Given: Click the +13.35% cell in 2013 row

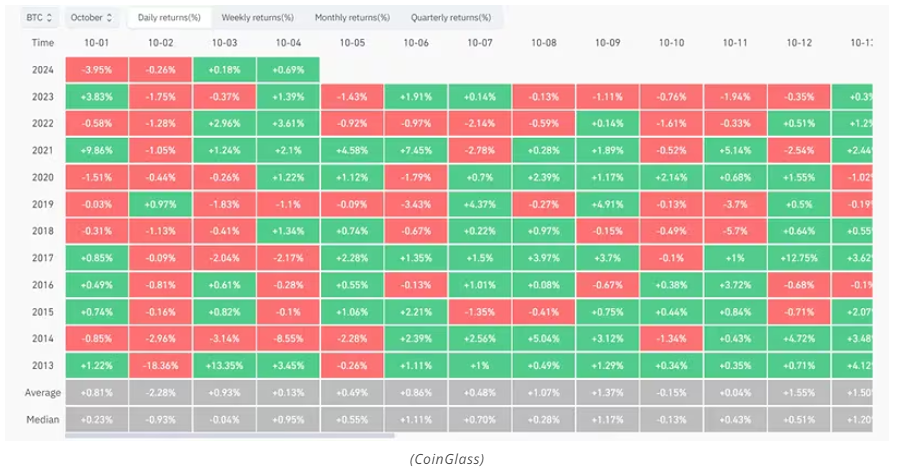Looking at the screenshot, I should click(x=224, y=367).
